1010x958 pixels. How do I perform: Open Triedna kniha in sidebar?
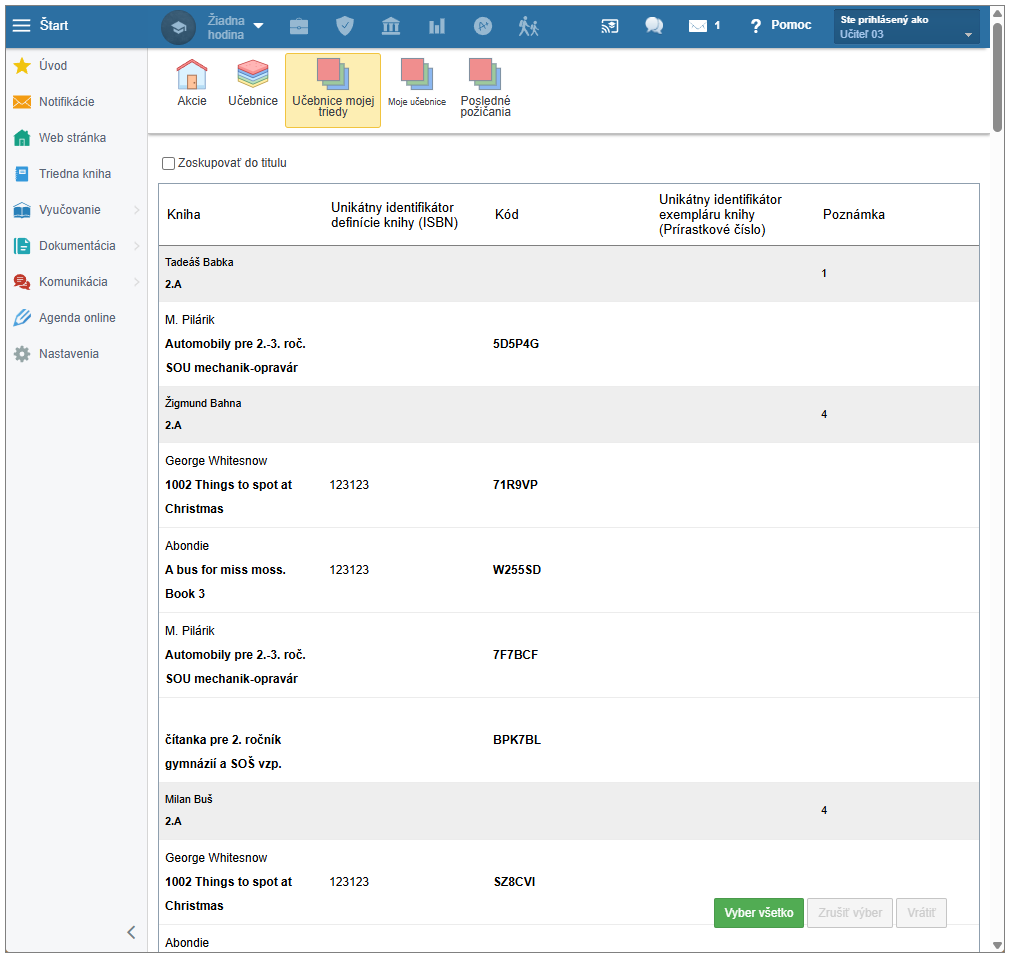[x=76, y=174]
